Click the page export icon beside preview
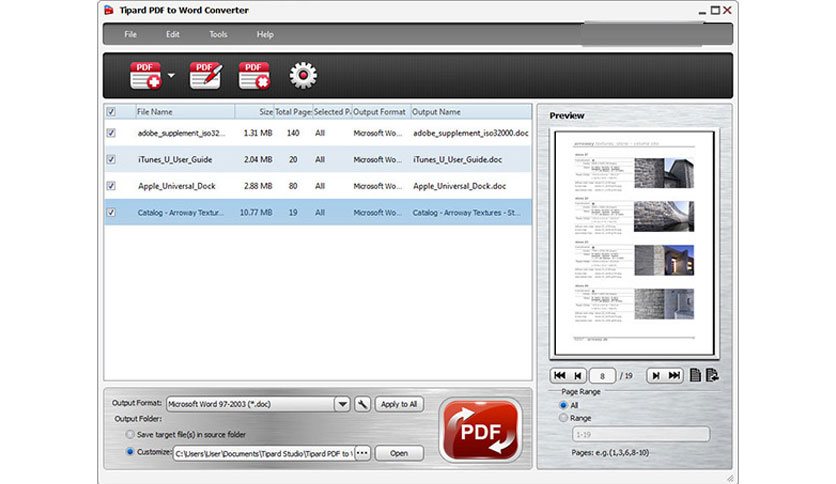This screenshot has width=836, height=484. pos(712,375)
